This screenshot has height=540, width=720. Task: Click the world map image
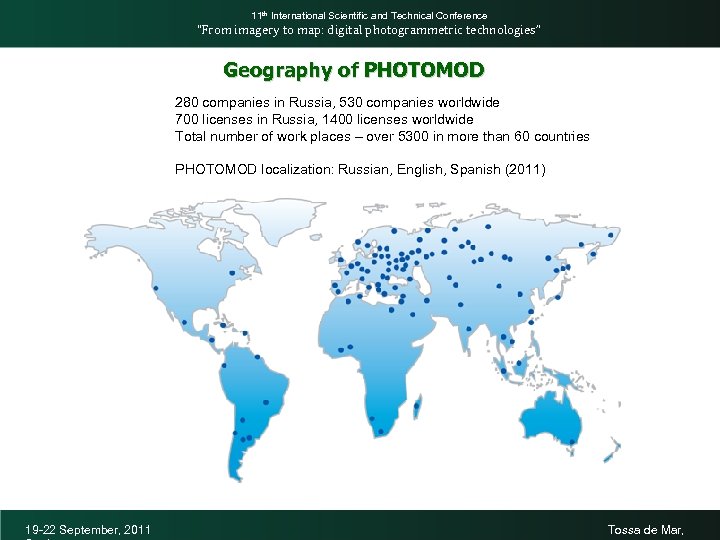pyautogui.click(x=353, y=340)
